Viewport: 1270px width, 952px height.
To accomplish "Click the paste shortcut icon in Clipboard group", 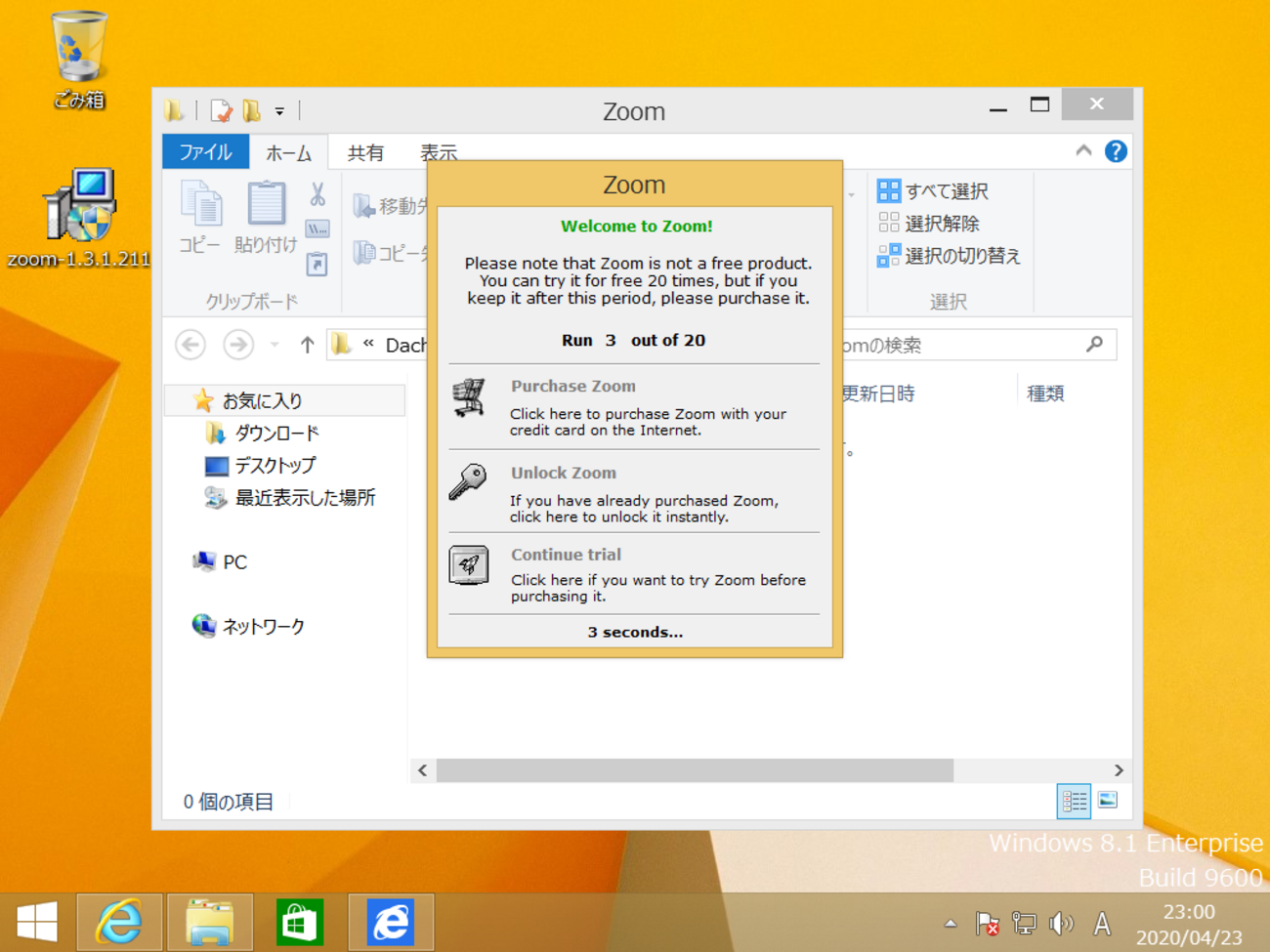I will [x=317, y=264].
